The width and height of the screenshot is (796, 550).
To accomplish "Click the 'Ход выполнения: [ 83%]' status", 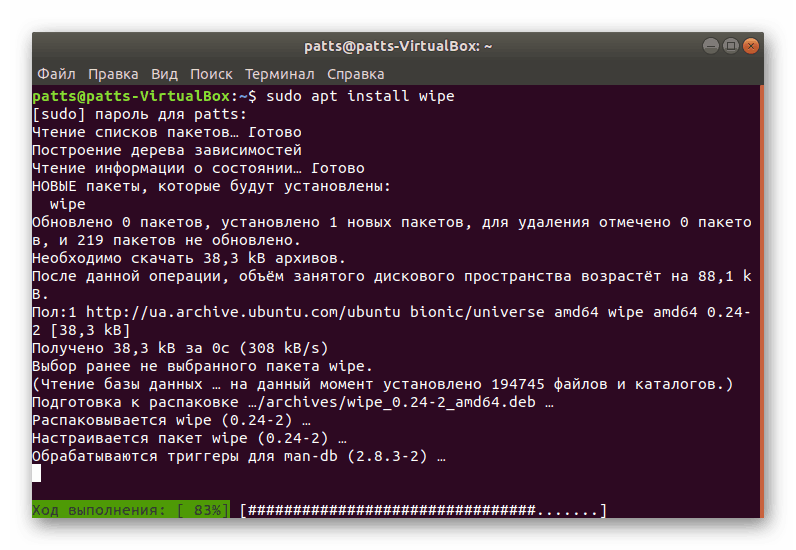I will [x=130, y=510].
